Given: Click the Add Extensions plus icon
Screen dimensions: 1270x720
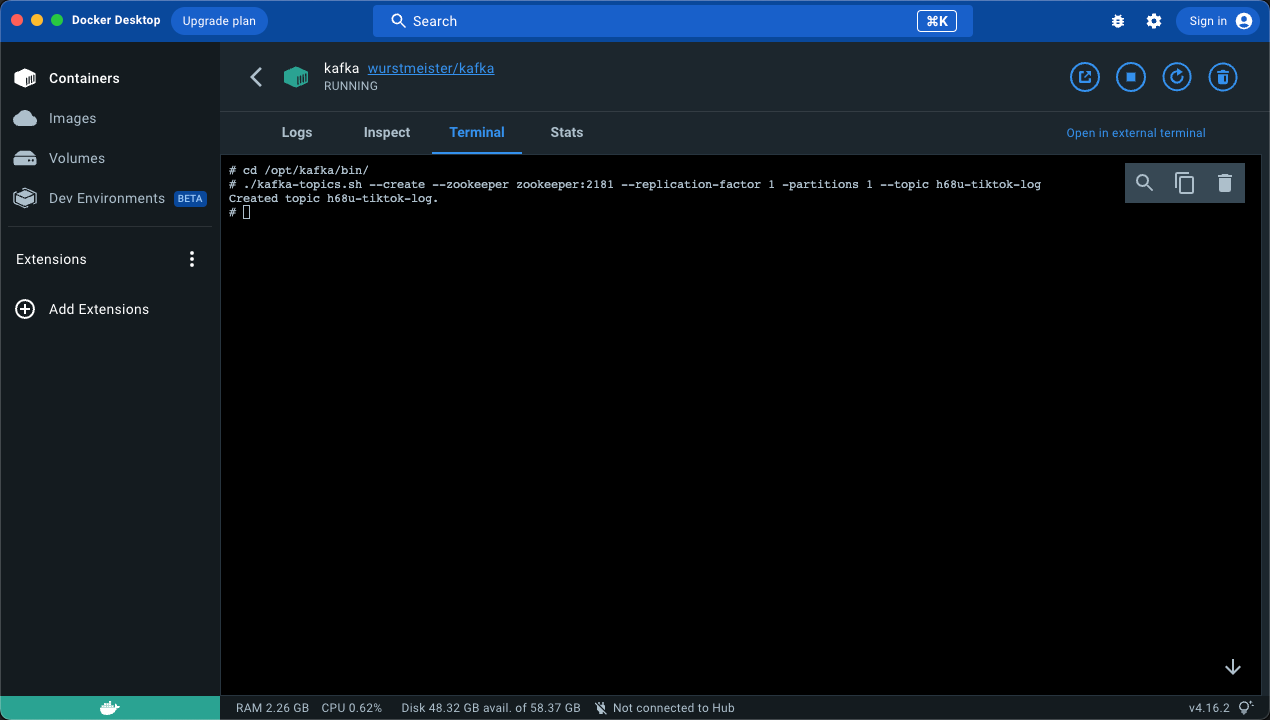Looking at the screenshot, I should tap(25, 309).
